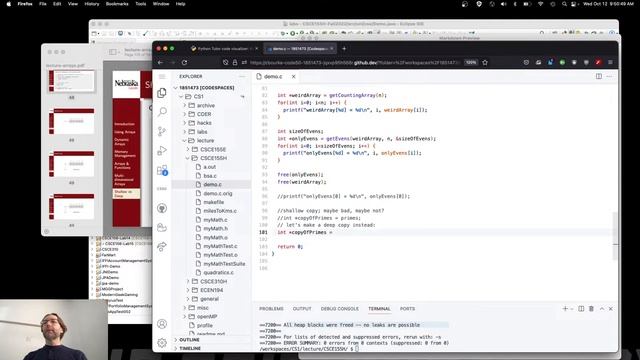Click the red extension icon in toolbar
The height and width of the screenshot is (360, 640).
(x=598, y=62)
